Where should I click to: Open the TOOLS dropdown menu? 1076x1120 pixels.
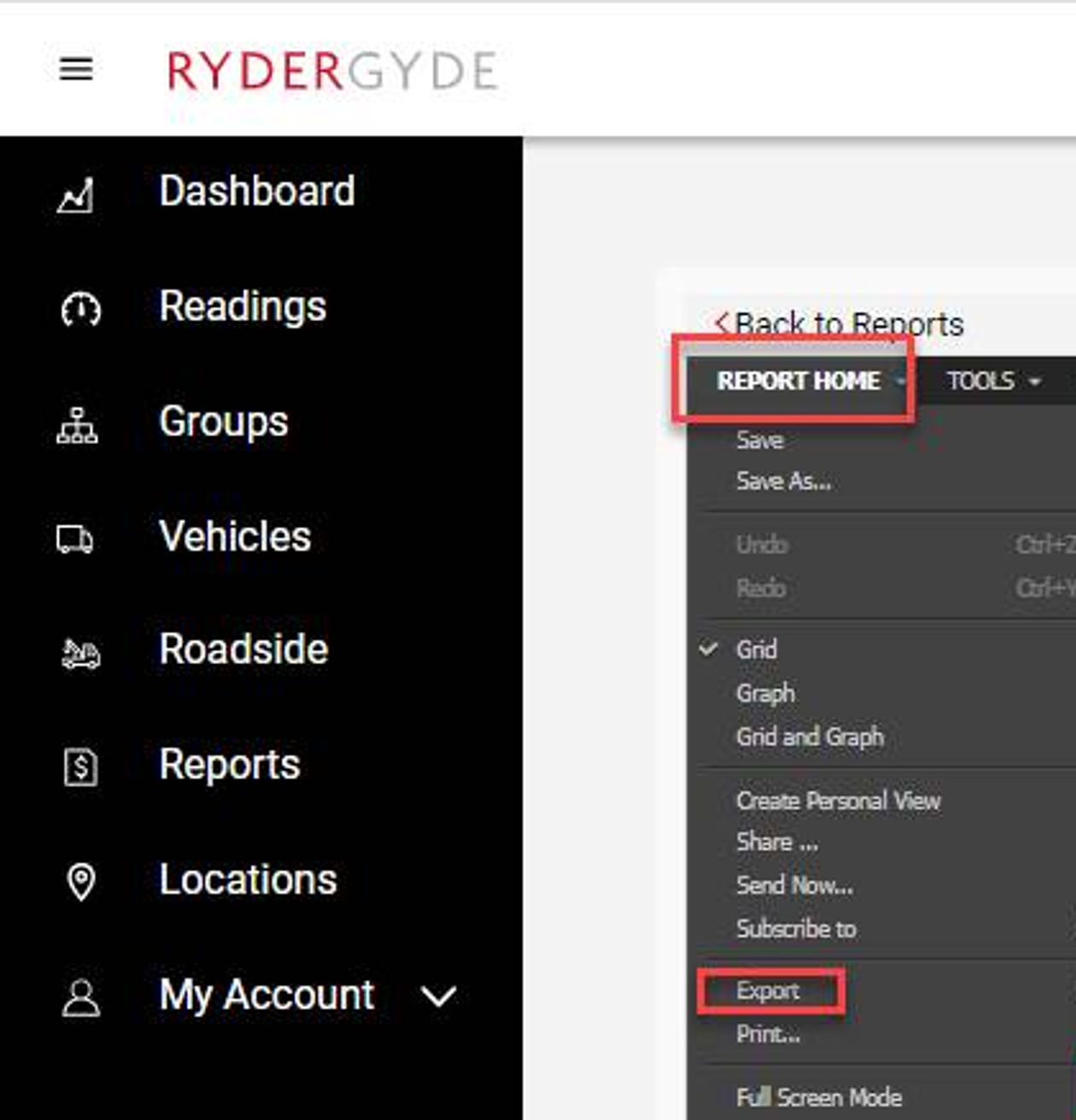[x=993, y=381]
